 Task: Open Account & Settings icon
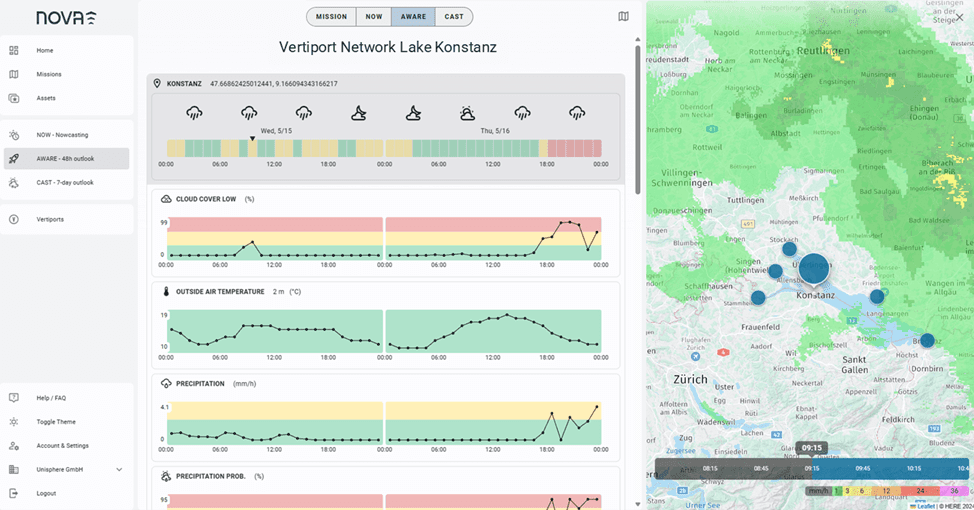click(14, 445)
